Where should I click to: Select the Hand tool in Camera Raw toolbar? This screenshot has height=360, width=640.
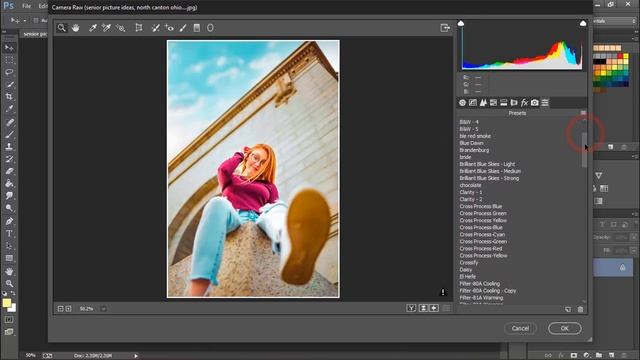point(76,28)
